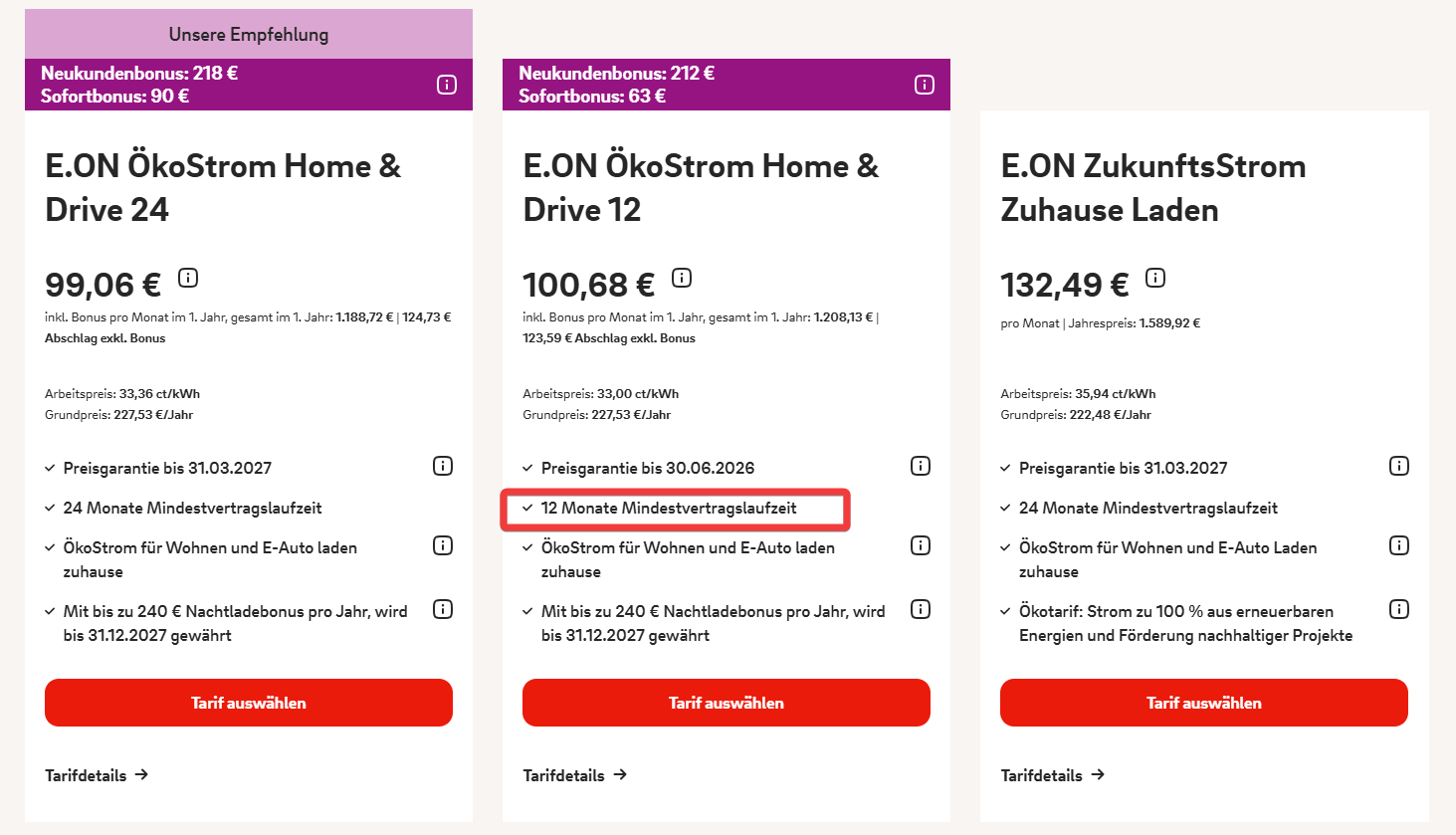Image resolution: width=1456 pixels, height=835 pixels.
Task: Open Tarifdetails for Home & Drive 24
Action: click(x=97, y=775)
